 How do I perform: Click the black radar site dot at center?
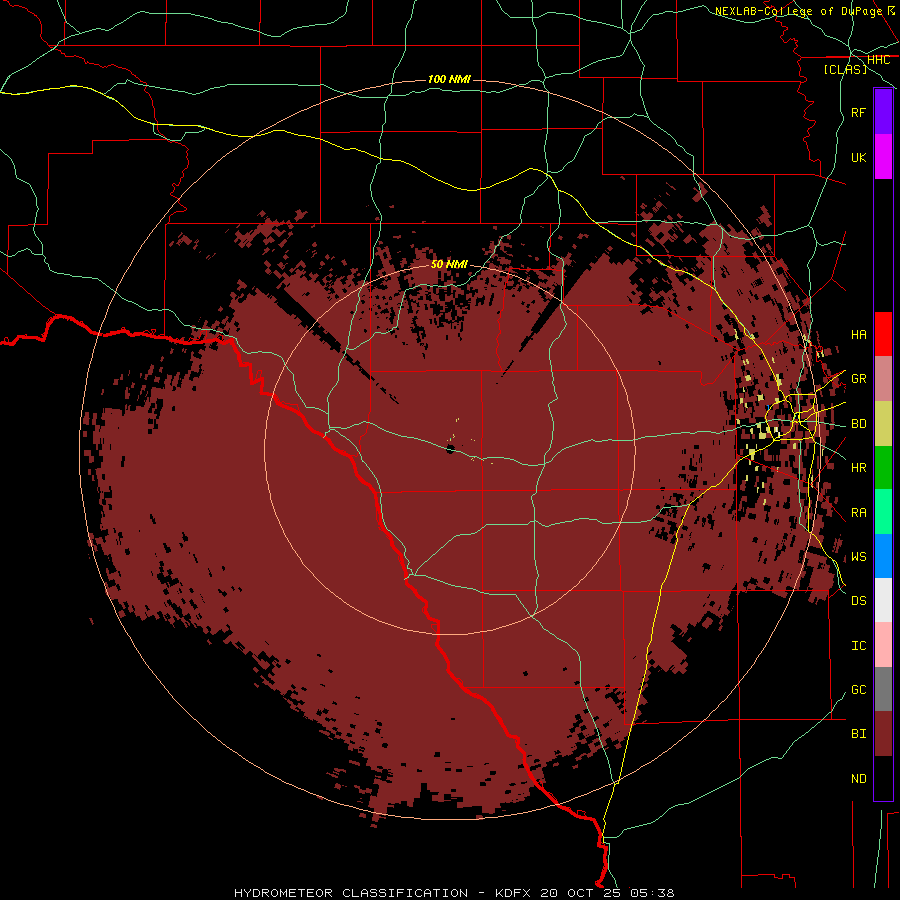(x=450, y=449)
